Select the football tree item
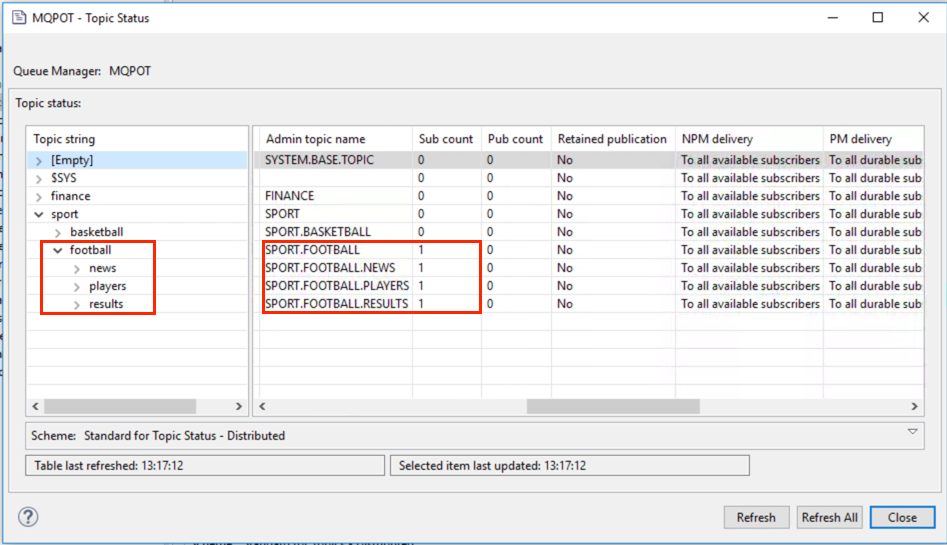Screen dimensions: 947x545 pos(91,250)
